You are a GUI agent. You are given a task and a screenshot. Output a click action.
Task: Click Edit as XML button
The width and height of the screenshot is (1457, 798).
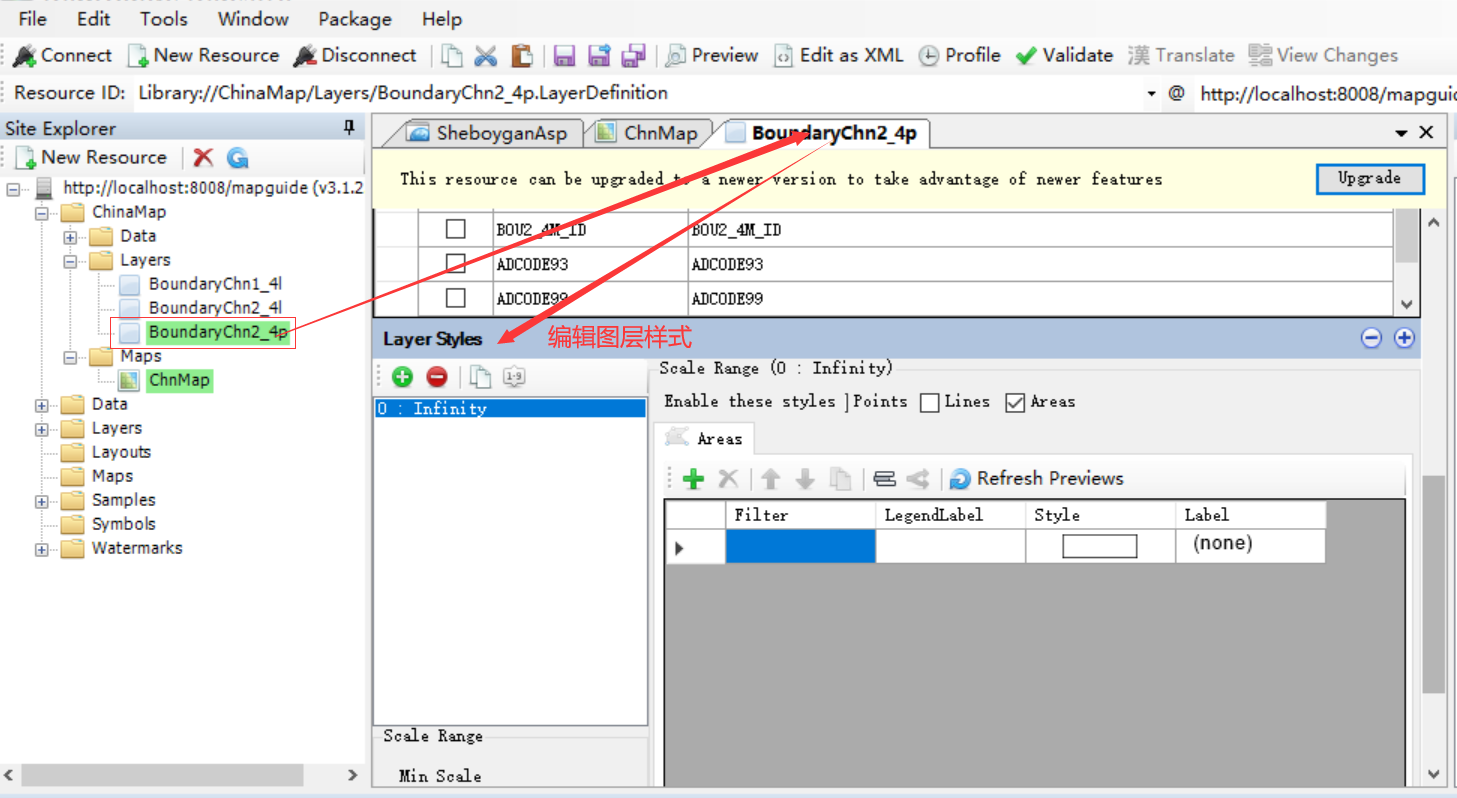pyautogui.click(x=839, y=55)
